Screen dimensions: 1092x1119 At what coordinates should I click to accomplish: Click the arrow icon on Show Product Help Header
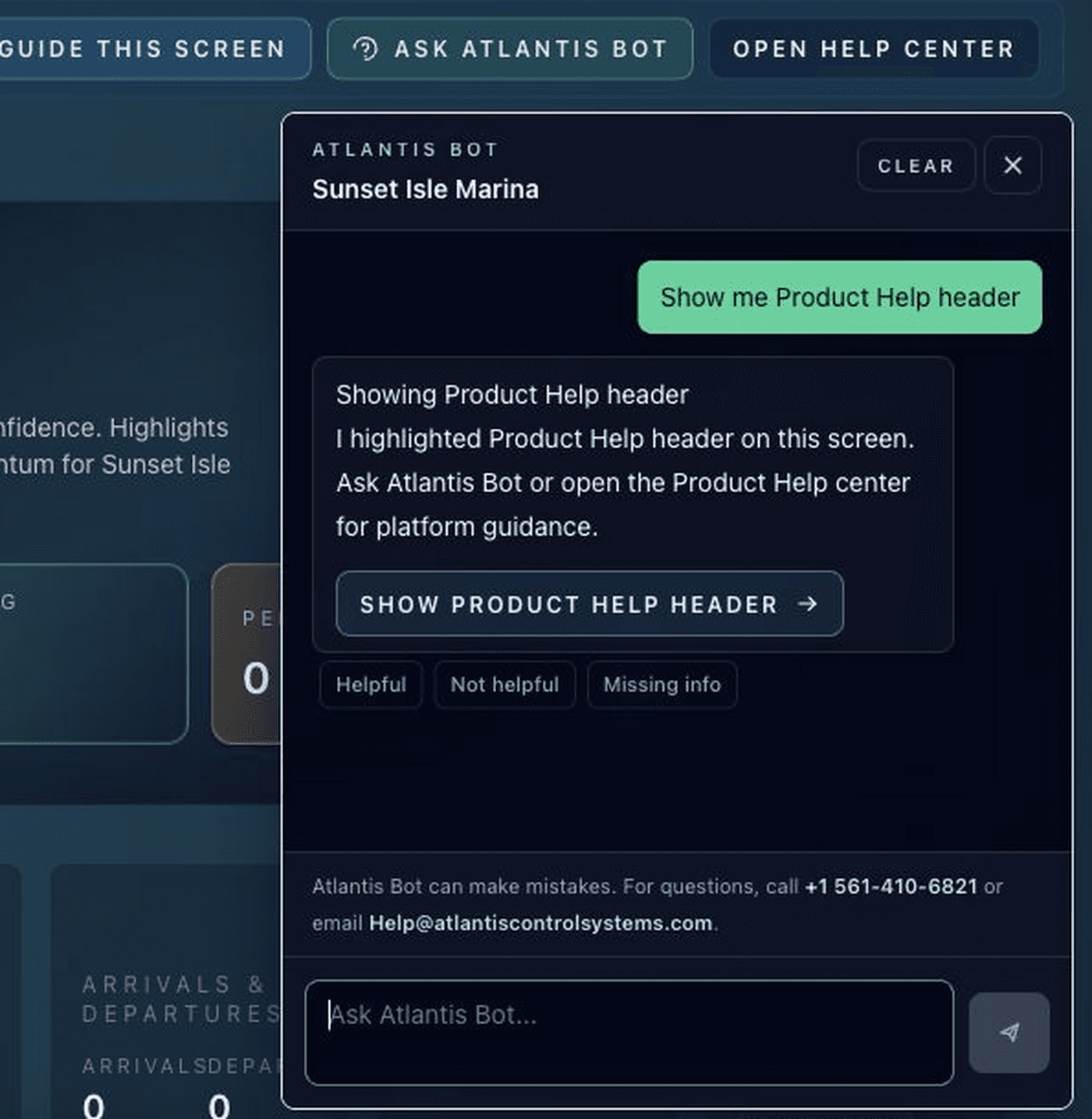[807, 604]
